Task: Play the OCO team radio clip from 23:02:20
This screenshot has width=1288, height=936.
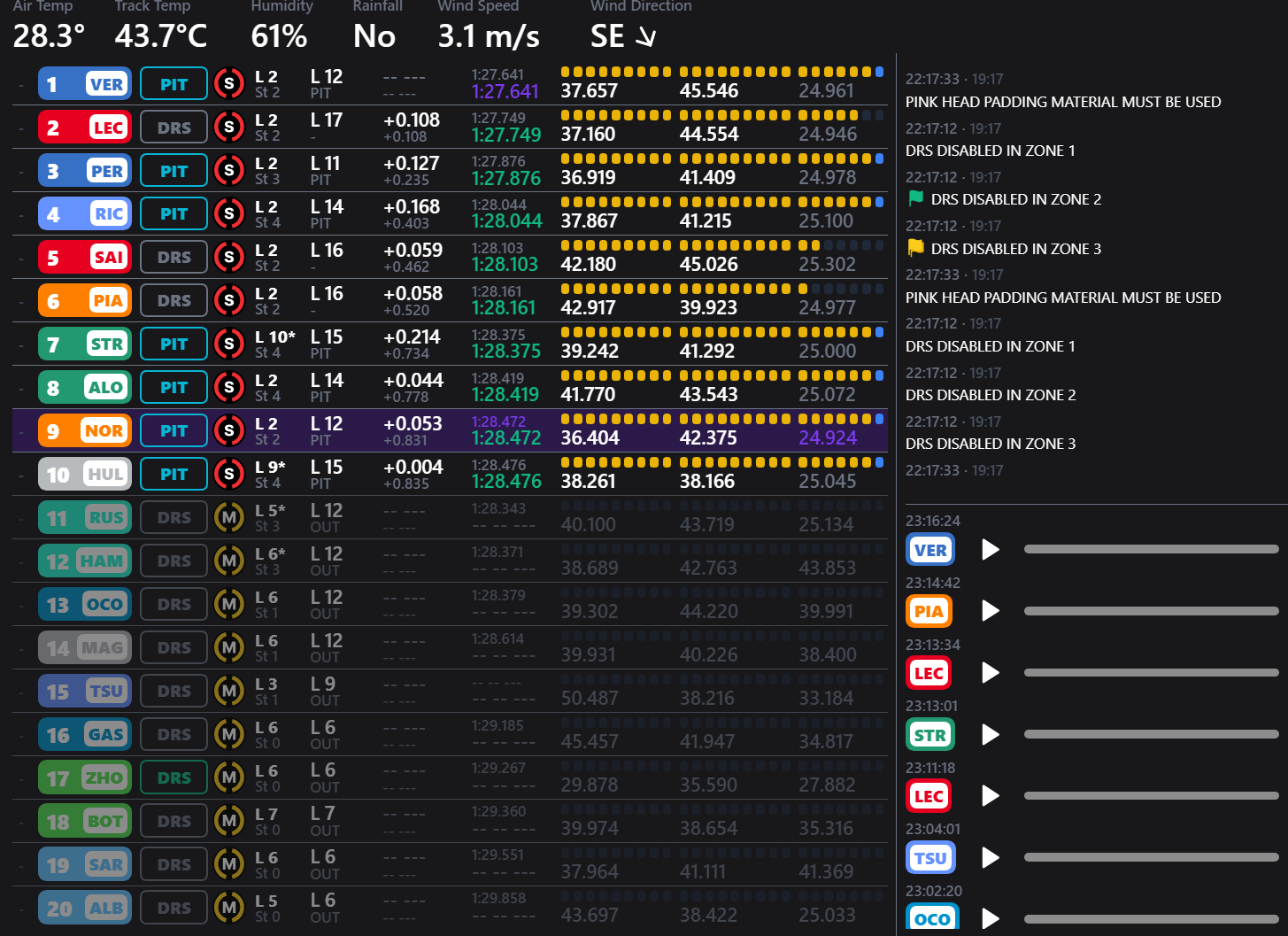Action: click(991, 919)
